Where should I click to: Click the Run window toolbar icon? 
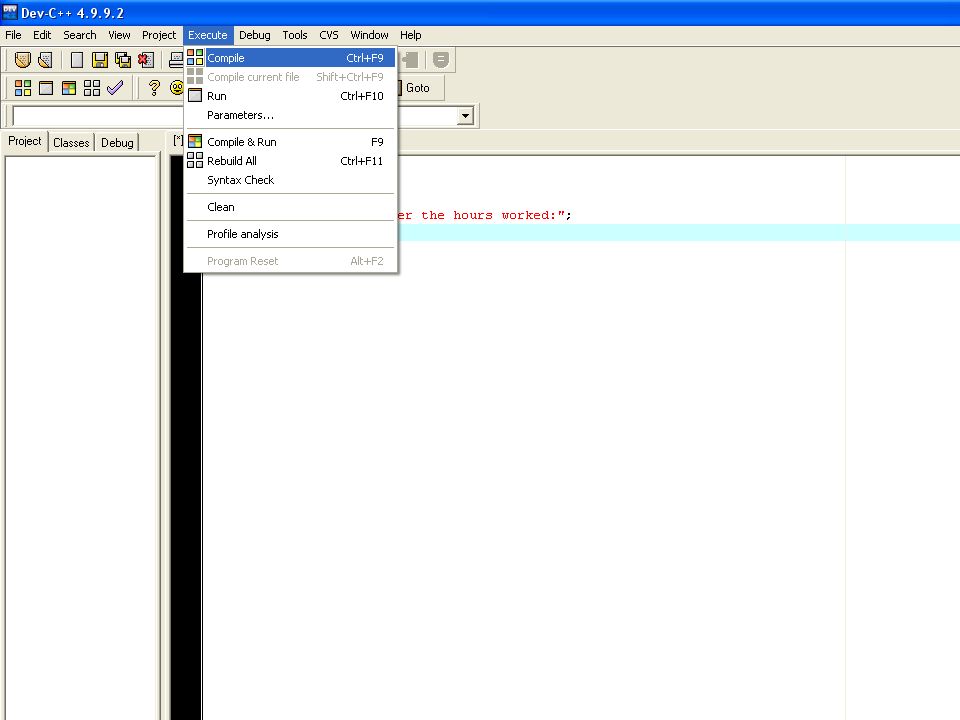46,88
